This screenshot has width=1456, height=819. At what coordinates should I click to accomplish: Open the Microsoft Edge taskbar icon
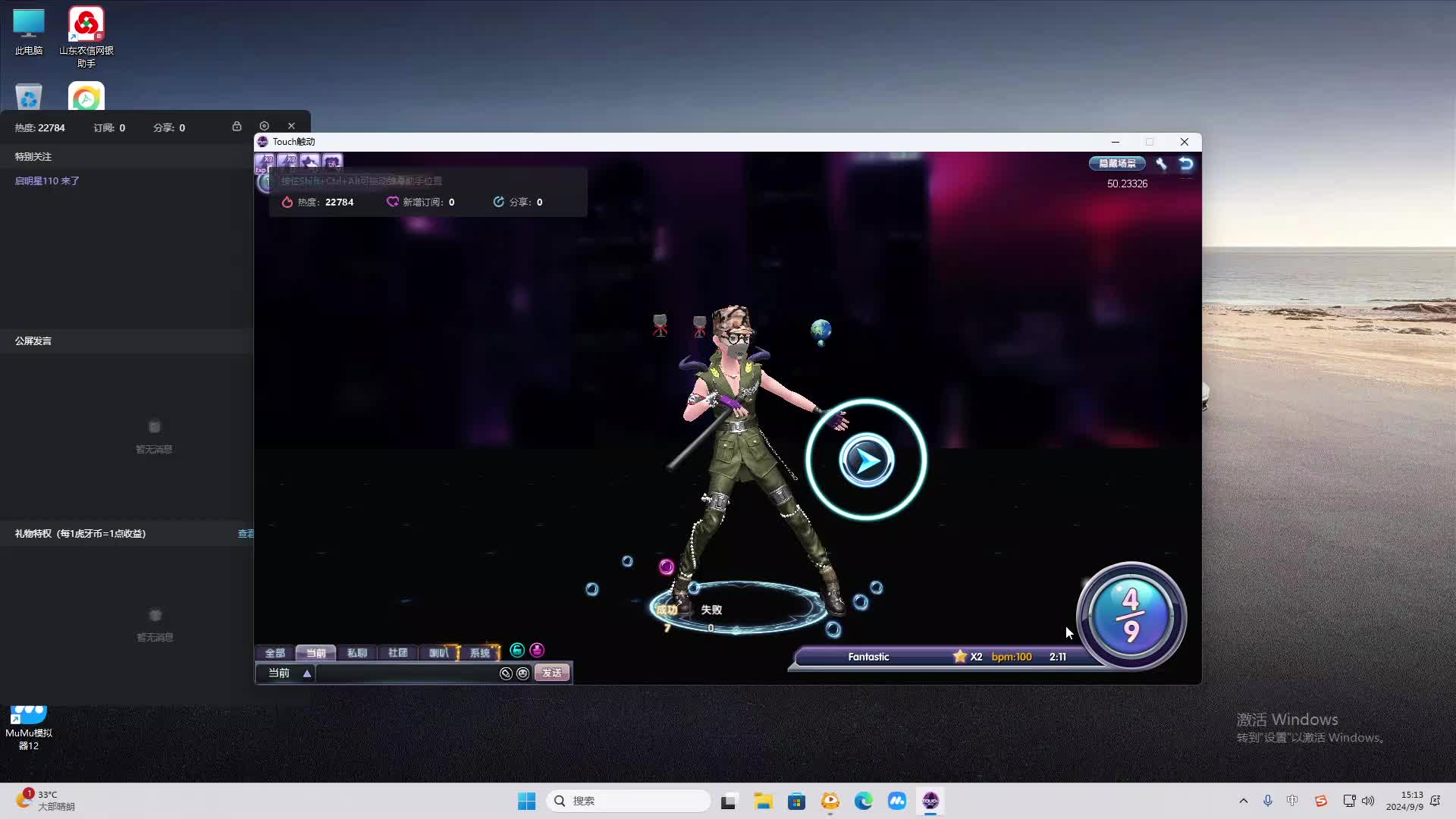click(863, 801)
